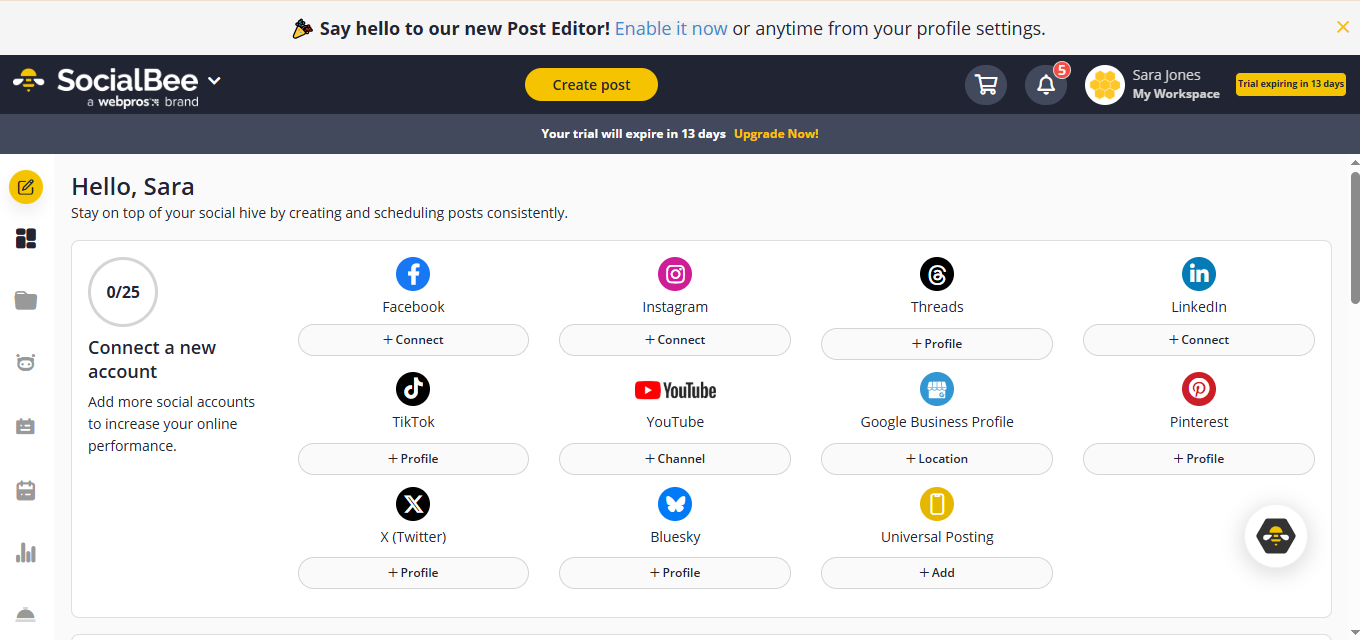The height and width of the screenshot is (640, 1360).
Task: Click the pencil compose icon in sidebar
Action: [26, 187]
